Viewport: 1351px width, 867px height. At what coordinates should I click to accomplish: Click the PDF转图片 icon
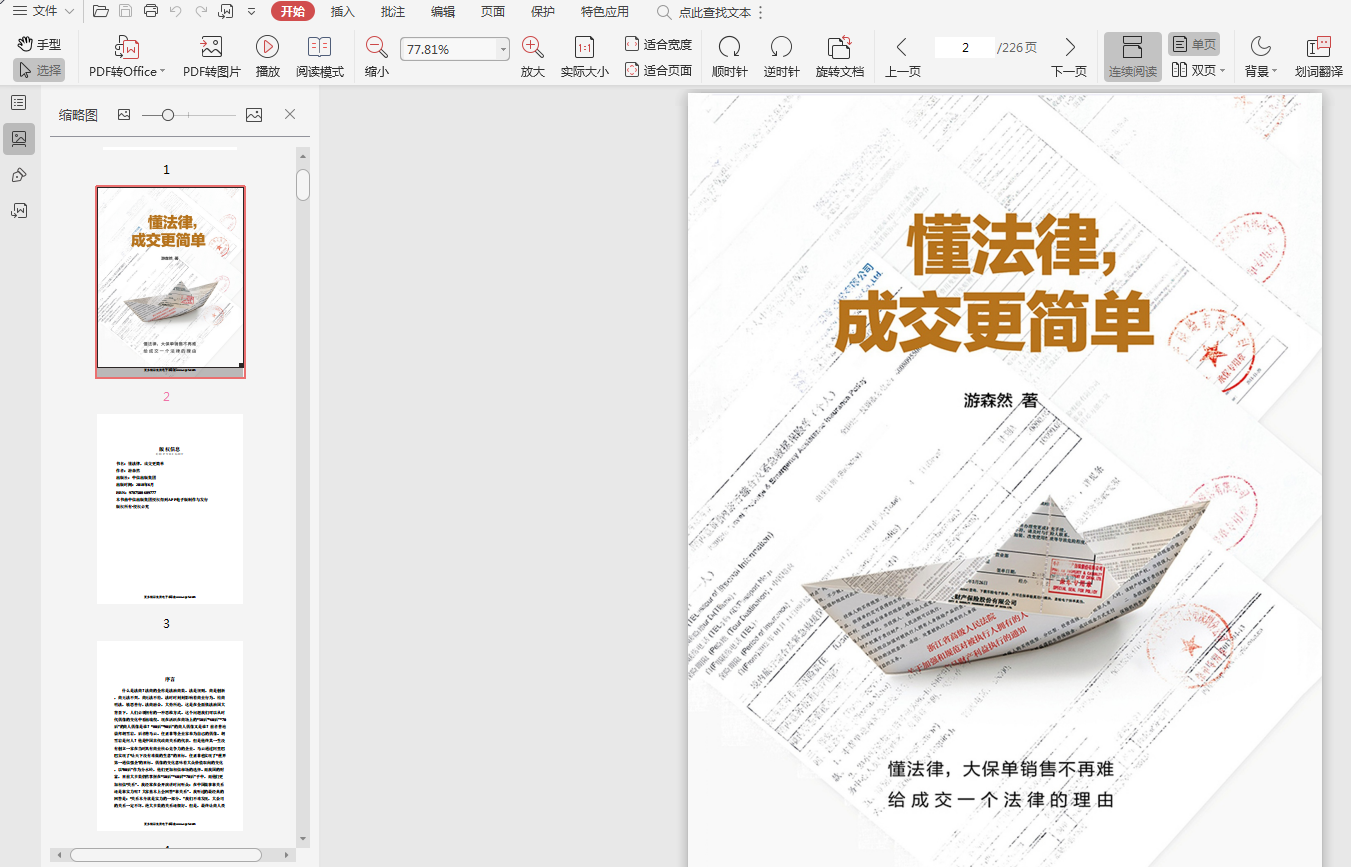point(211,47)
